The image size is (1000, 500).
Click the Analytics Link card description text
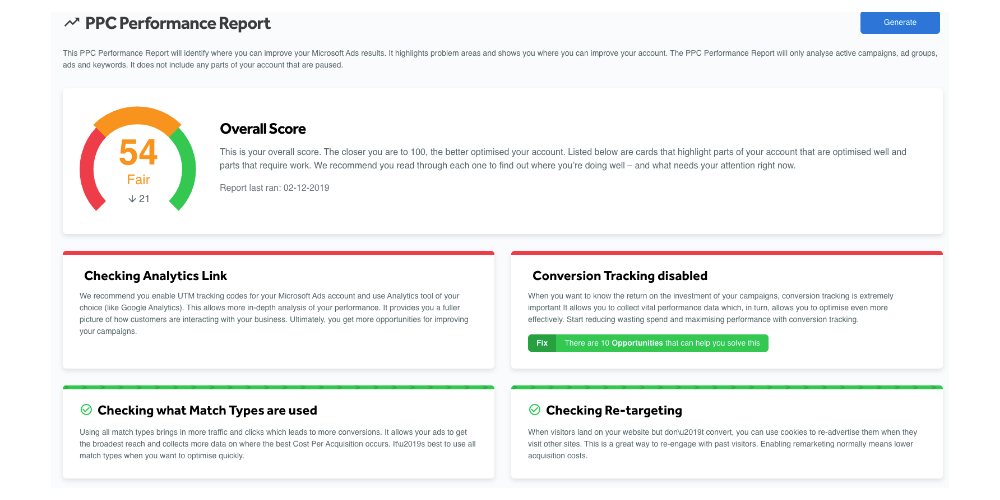pyautogui.click(x=274, y=314)
